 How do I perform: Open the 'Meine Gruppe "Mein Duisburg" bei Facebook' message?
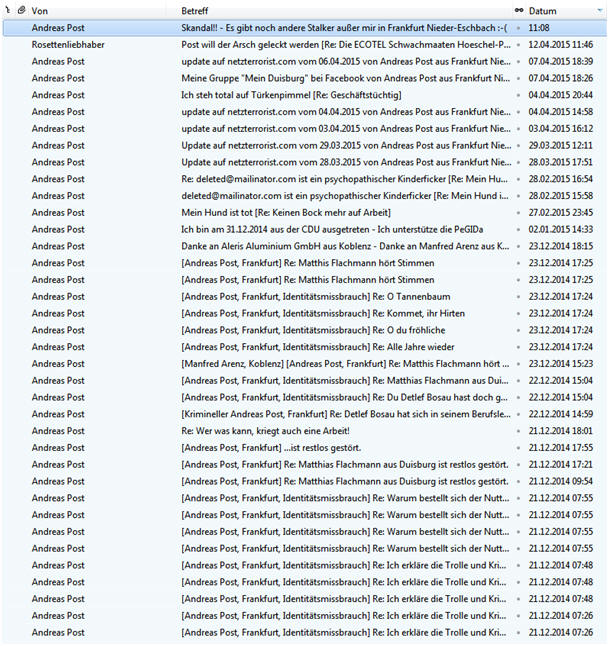[x=346, y=78]
